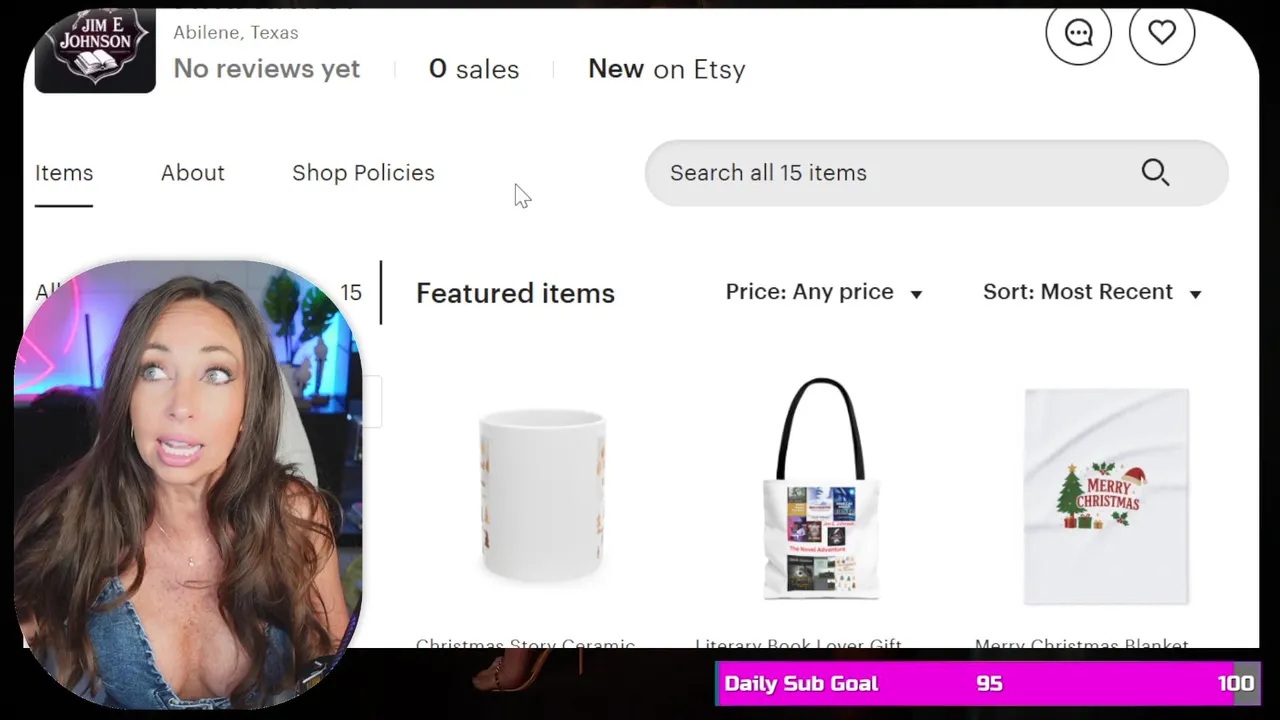1280x720 pixels.
Task: Open the Jim E Johnson shop logo
Action: pos(95,50)
